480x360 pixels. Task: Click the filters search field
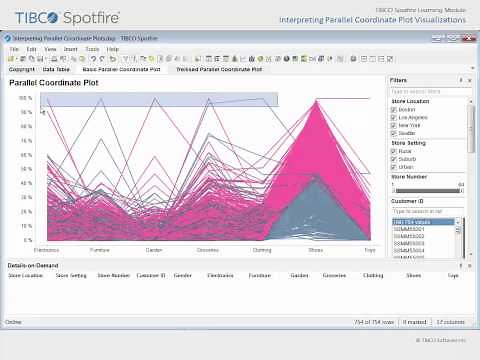(430, 91)
